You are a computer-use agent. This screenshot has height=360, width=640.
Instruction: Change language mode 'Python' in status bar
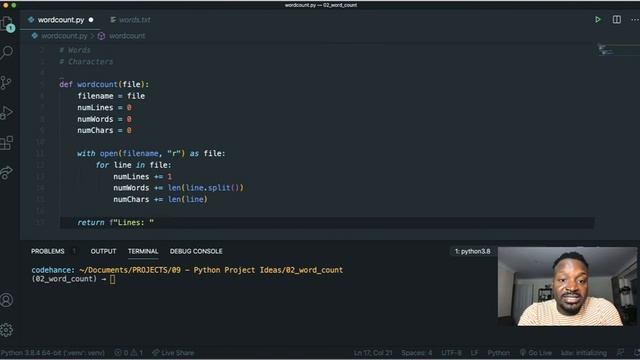[498, 353]
